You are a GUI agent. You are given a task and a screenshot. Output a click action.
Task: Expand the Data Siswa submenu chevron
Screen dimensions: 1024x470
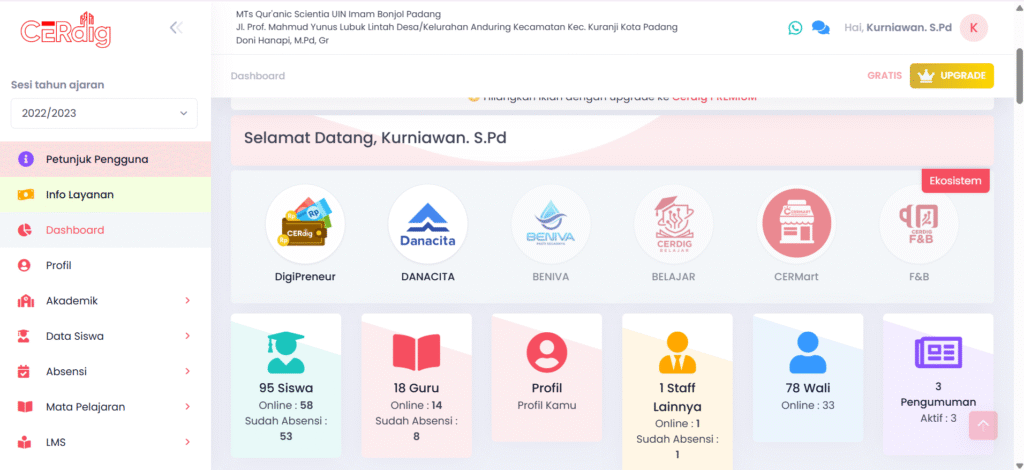pos(187,336)
